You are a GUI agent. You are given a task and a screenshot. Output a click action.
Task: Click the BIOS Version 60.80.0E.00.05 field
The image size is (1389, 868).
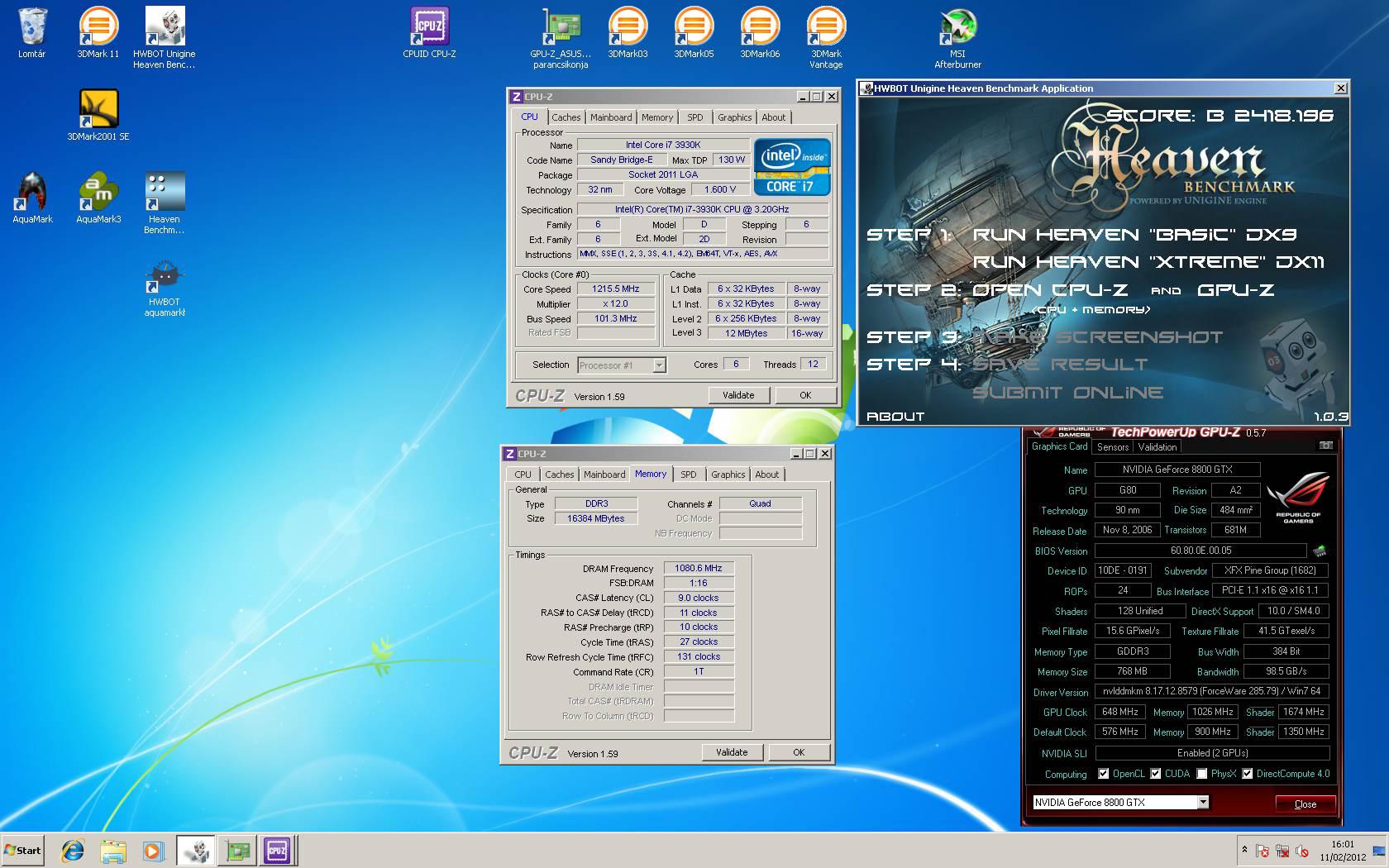click(x=1200, y=551)
